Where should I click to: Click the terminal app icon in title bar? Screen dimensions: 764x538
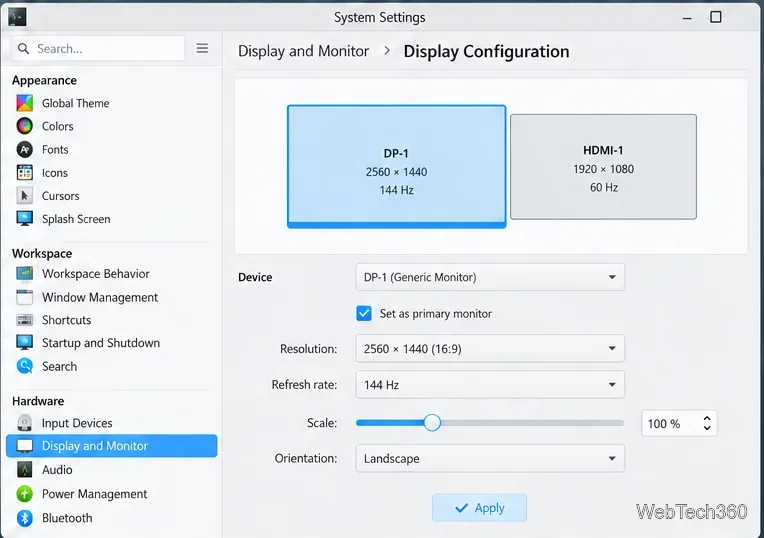point(18,18)
